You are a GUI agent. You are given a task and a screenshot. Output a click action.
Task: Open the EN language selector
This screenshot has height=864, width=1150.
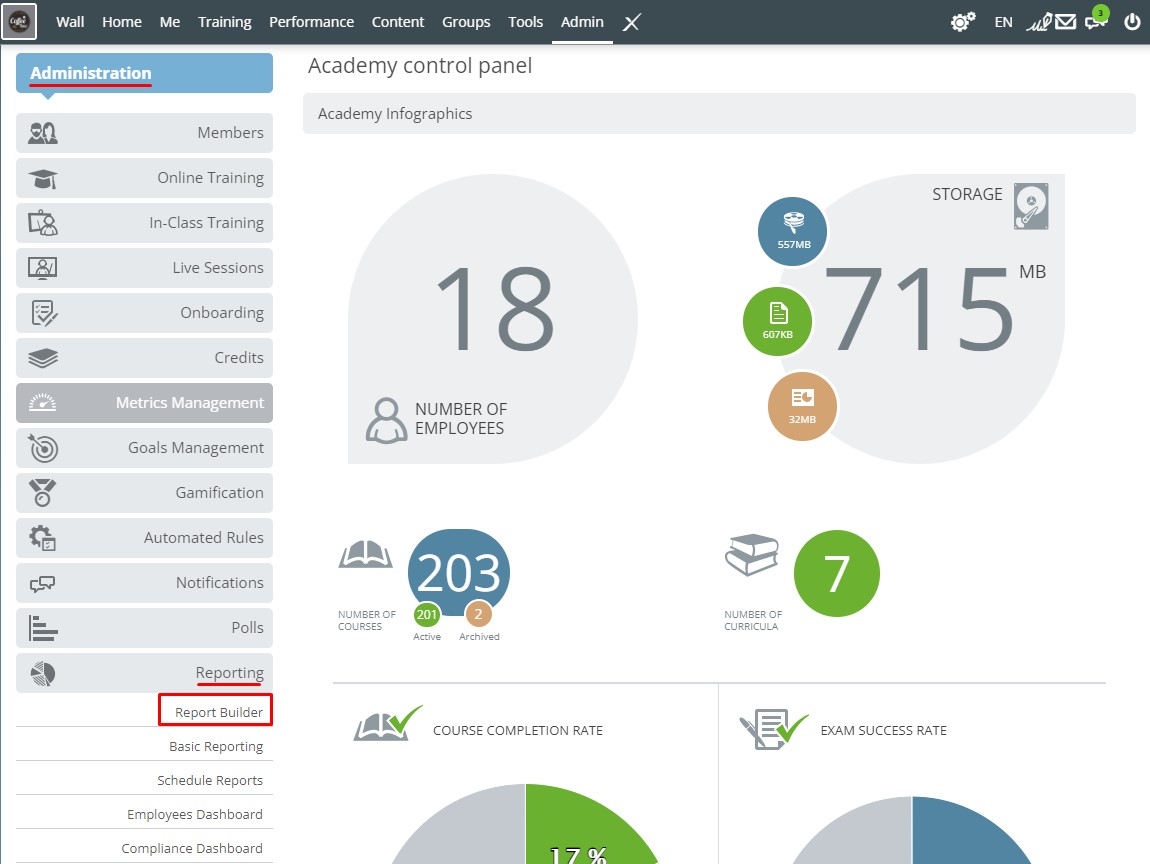pos(1003,22)
